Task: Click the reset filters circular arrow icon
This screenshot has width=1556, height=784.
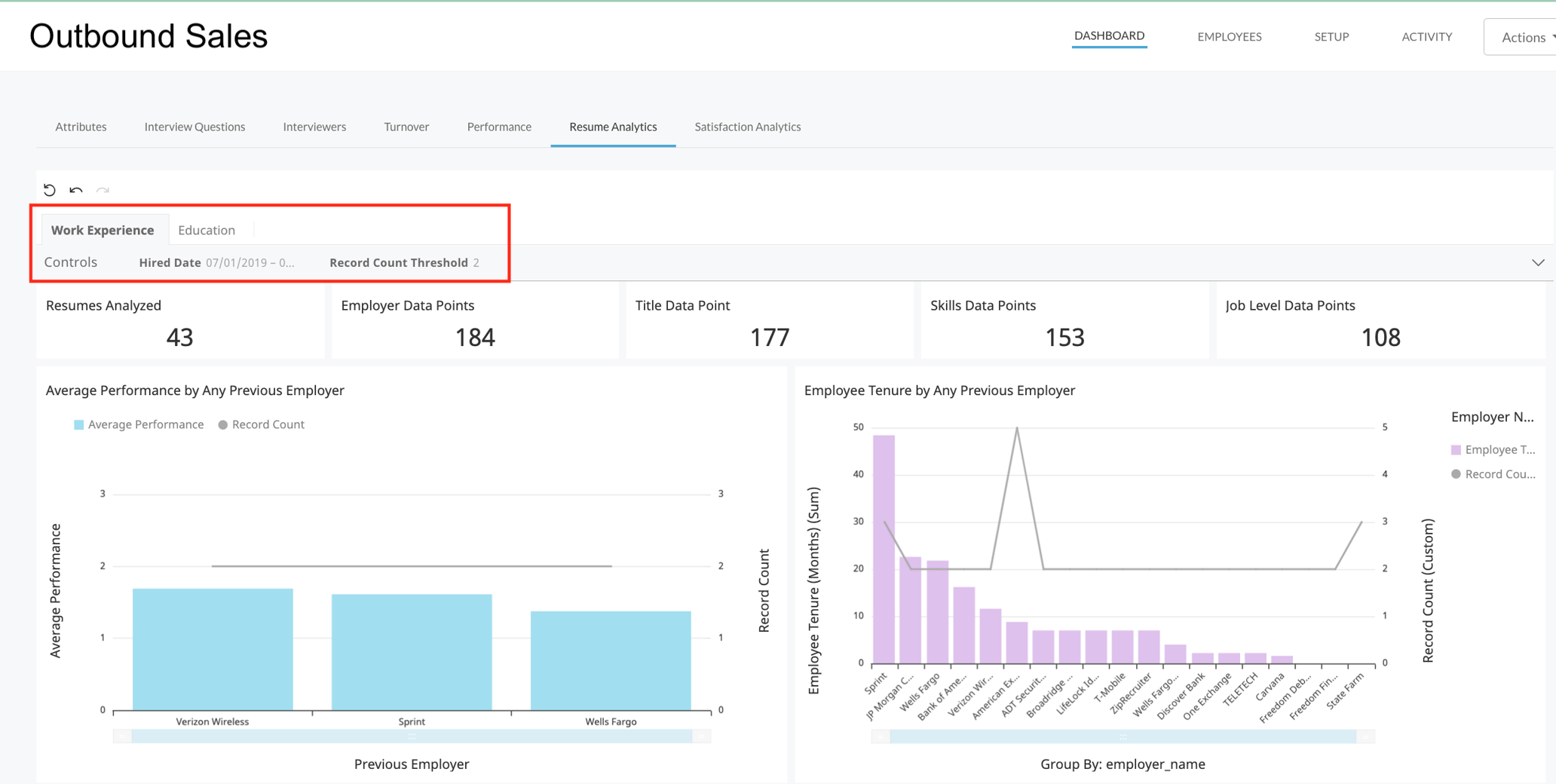Action: 50,190
